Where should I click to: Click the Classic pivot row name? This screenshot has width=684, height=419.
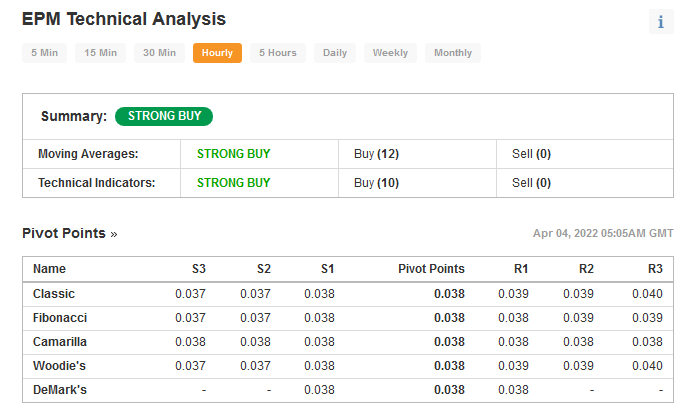coord(54,294)
